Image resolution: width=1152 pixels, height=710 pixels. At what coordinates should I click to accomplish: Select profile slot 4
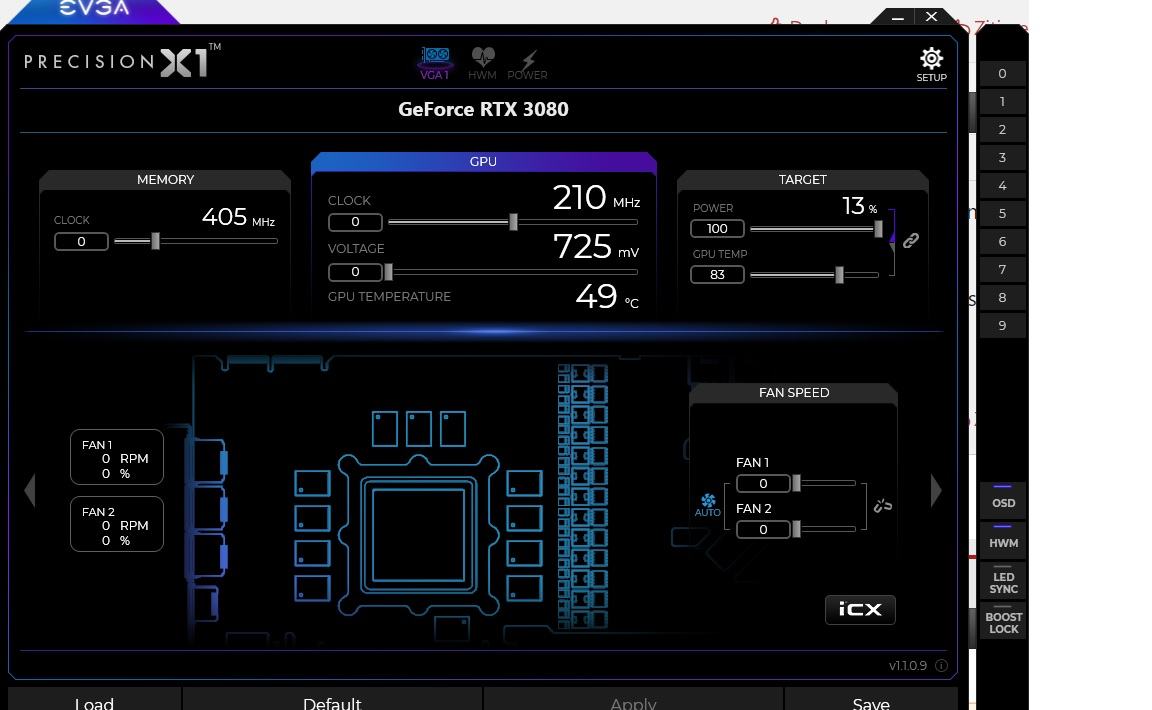click(1002, 185)
